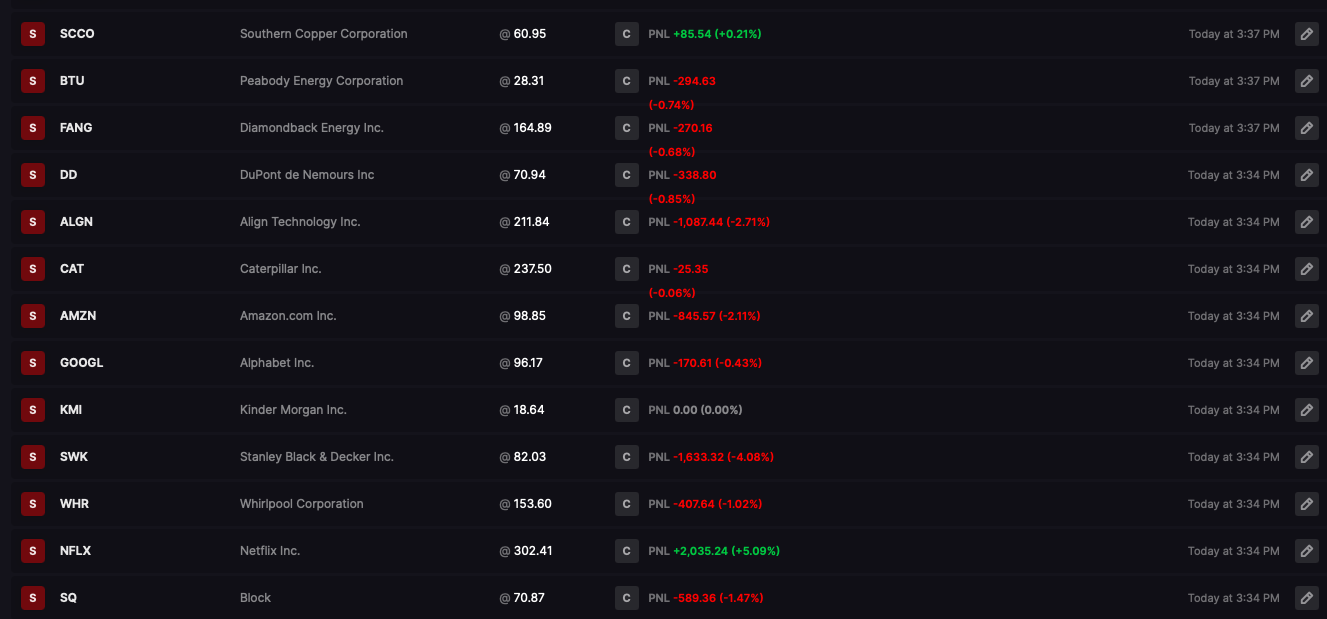Click the DuPont de Nemours Inc name

[307, 175]
